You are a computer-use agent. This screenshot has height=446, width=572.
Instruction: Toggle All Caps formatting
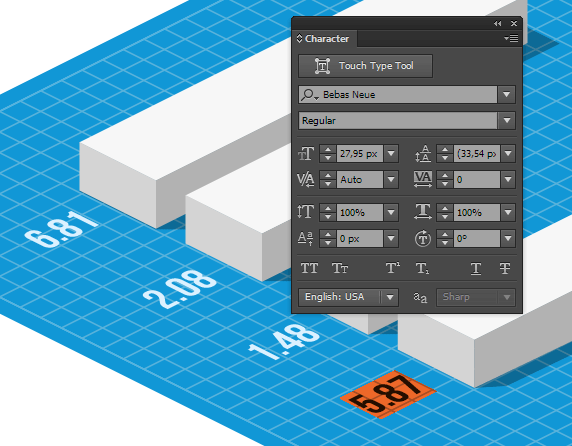pyautogui.click(x=309, y=268)
